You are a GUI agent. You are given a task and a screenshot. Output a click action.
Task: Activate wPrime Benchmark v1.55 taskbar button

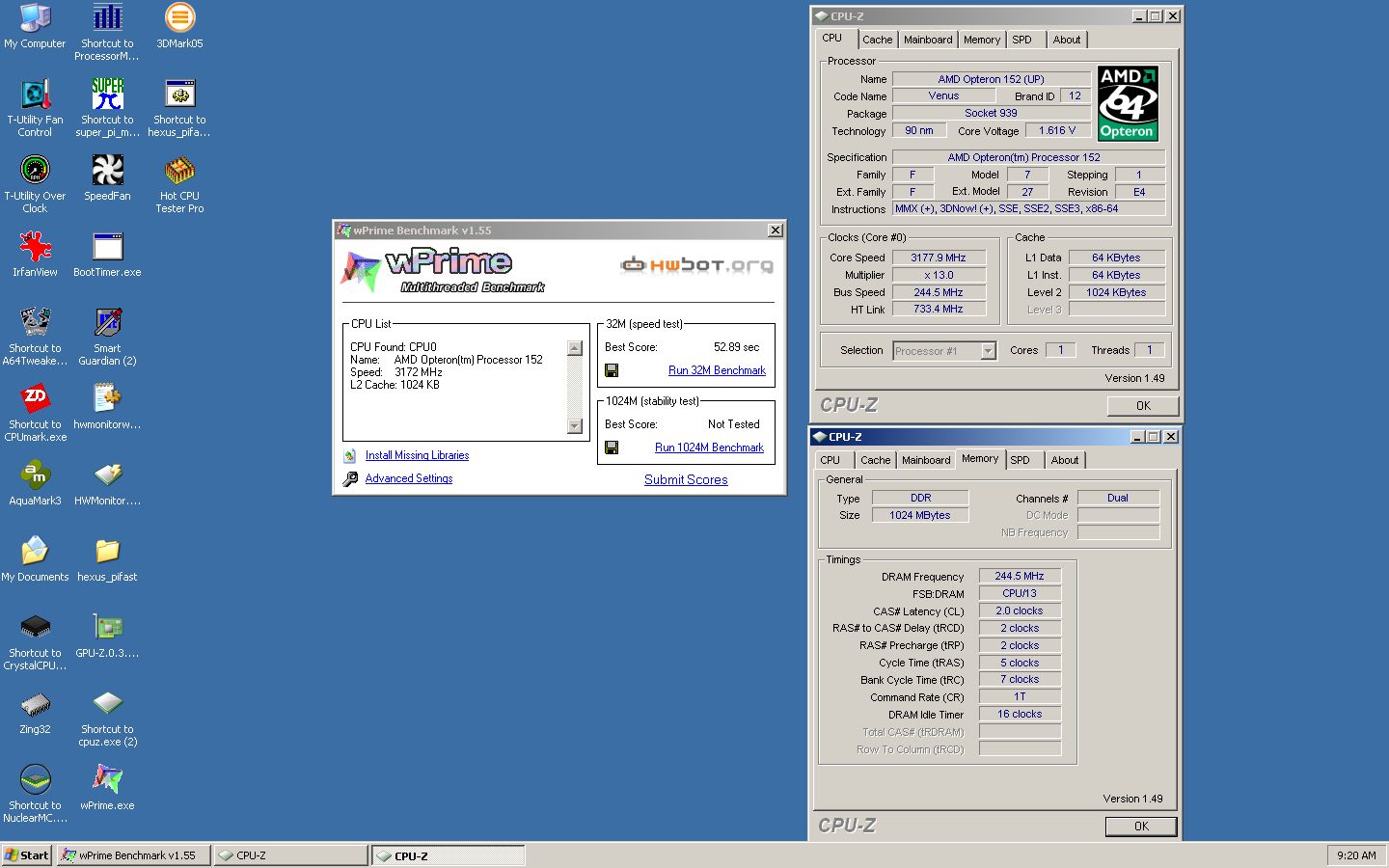pos(133,855)
